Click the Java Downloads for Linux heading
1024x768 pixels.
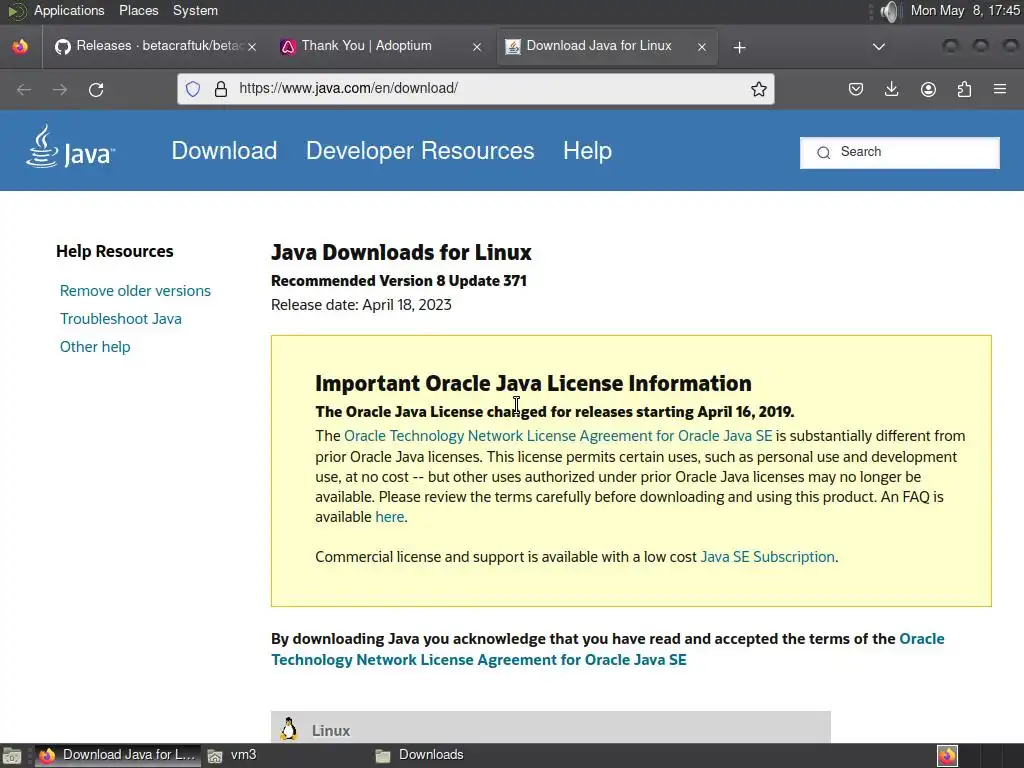point(401,253)
